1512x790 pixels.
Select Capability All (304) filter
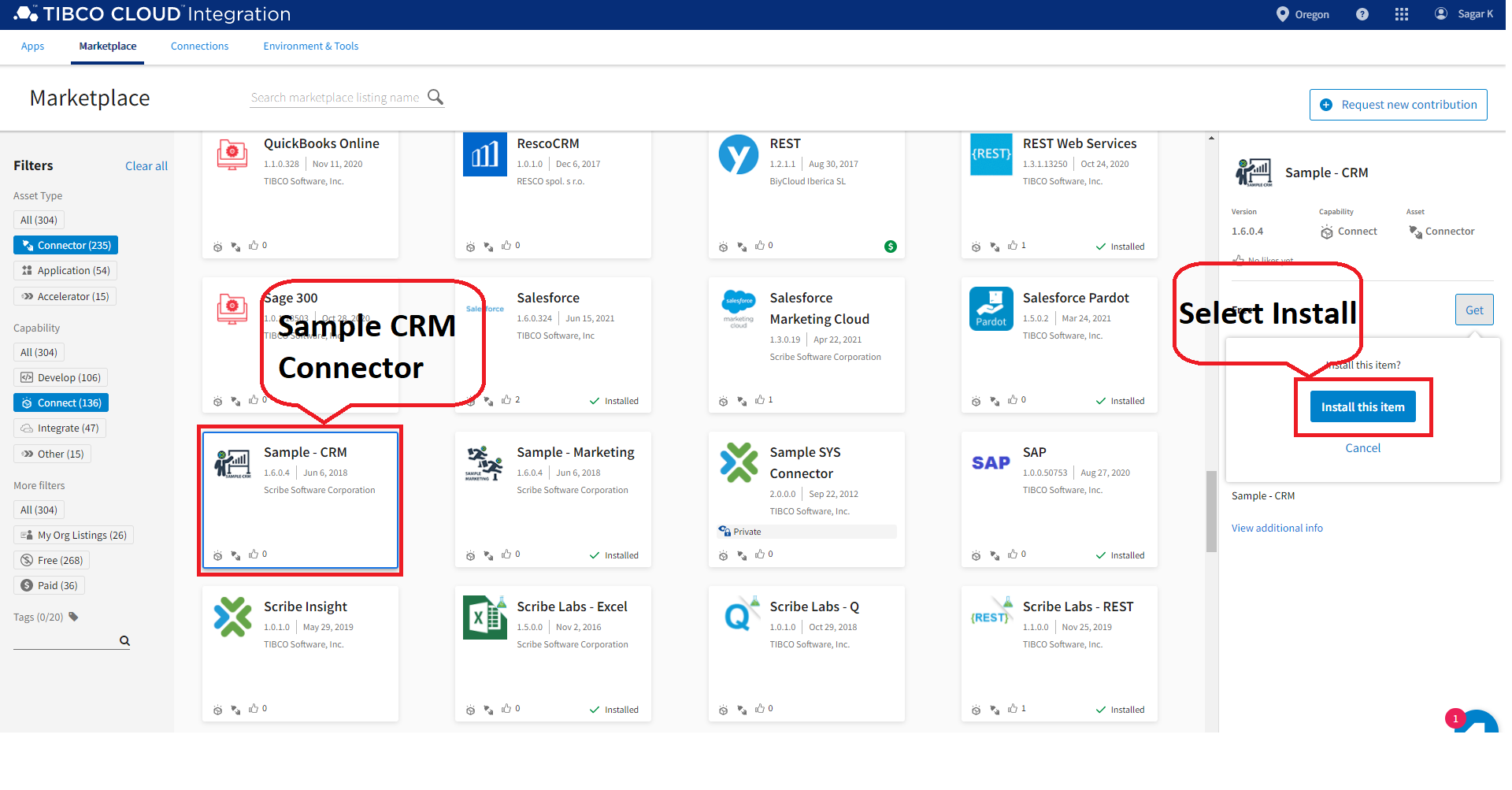pos(39,352)
